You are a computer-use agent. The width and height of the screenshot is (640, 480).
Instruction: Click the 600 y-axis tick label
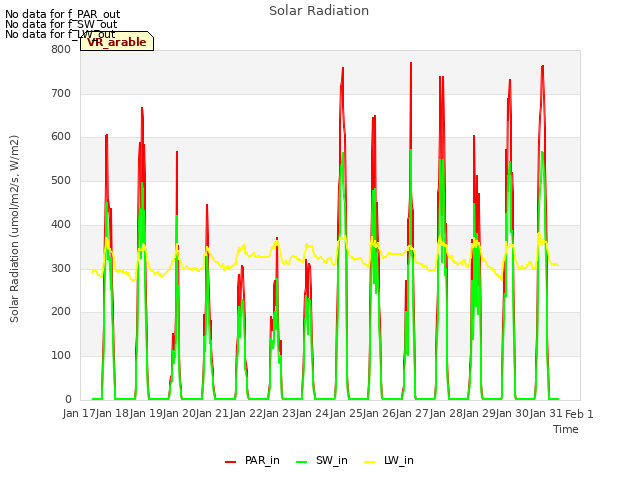[61, 137]
